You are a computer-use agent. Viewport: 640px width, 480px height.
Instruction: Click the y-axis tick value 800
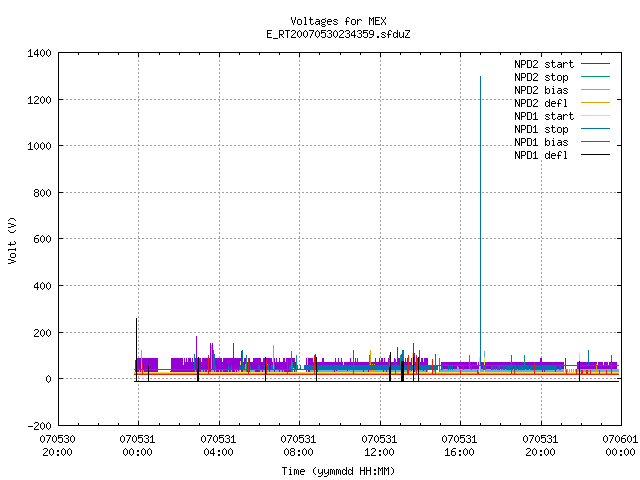[42, 193]
